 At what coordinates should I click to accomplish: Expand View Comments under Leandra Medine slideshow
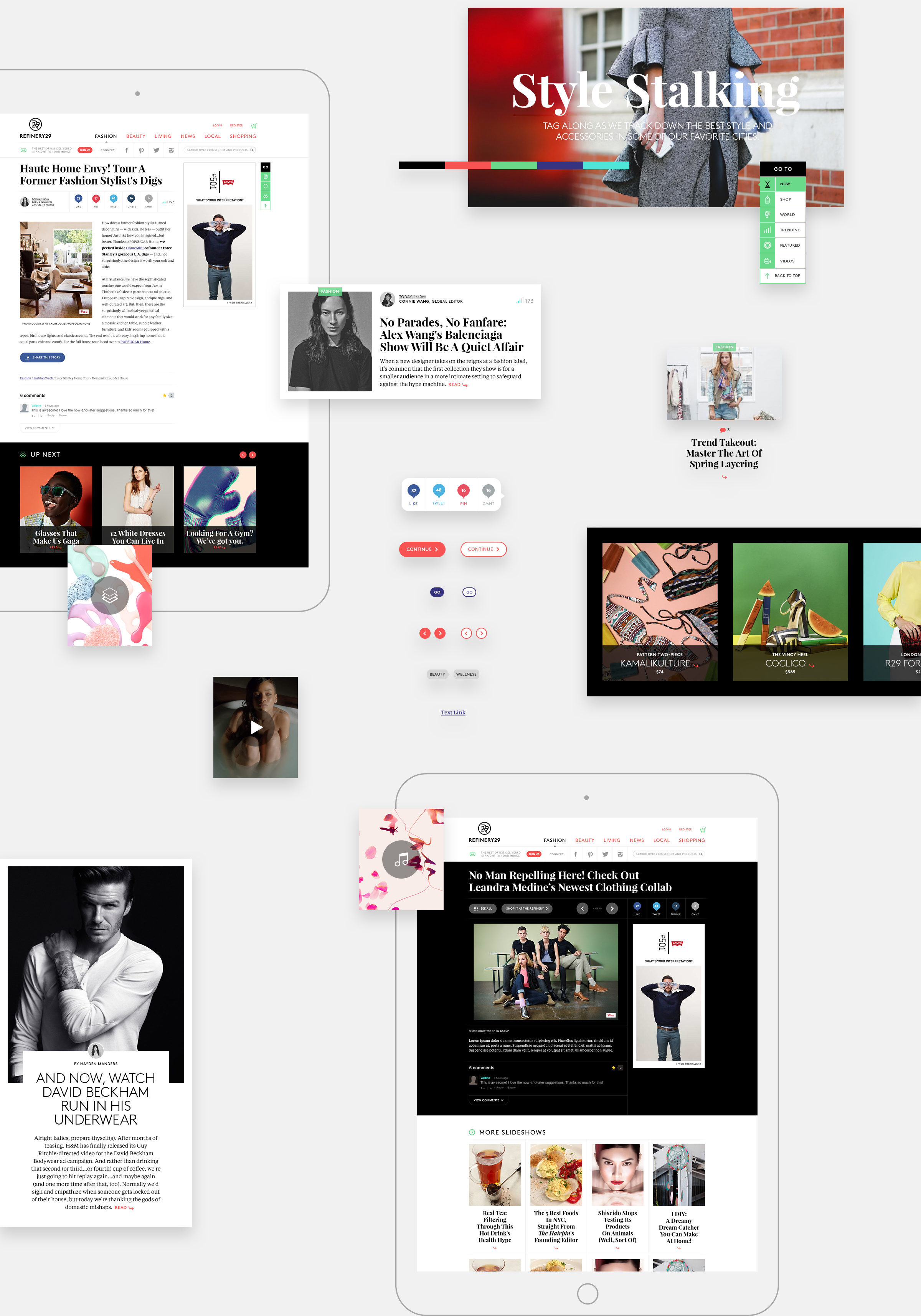pyautogui.click(x=488, y=1100)
